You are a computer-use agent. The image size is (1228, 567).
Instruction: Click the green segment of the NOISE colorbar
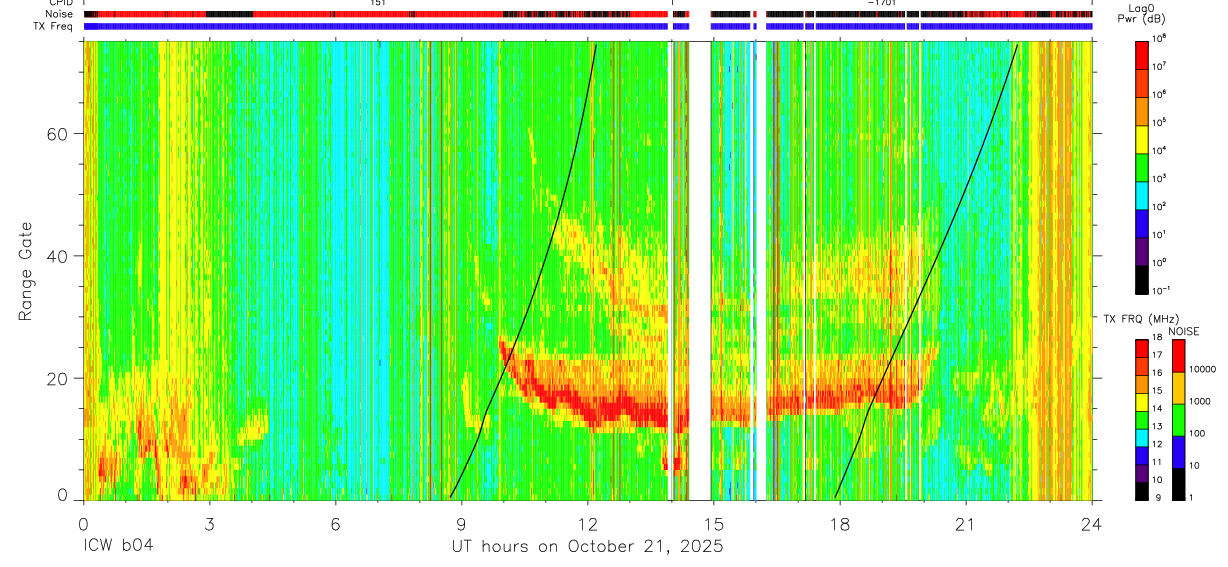pos(1178,420)
